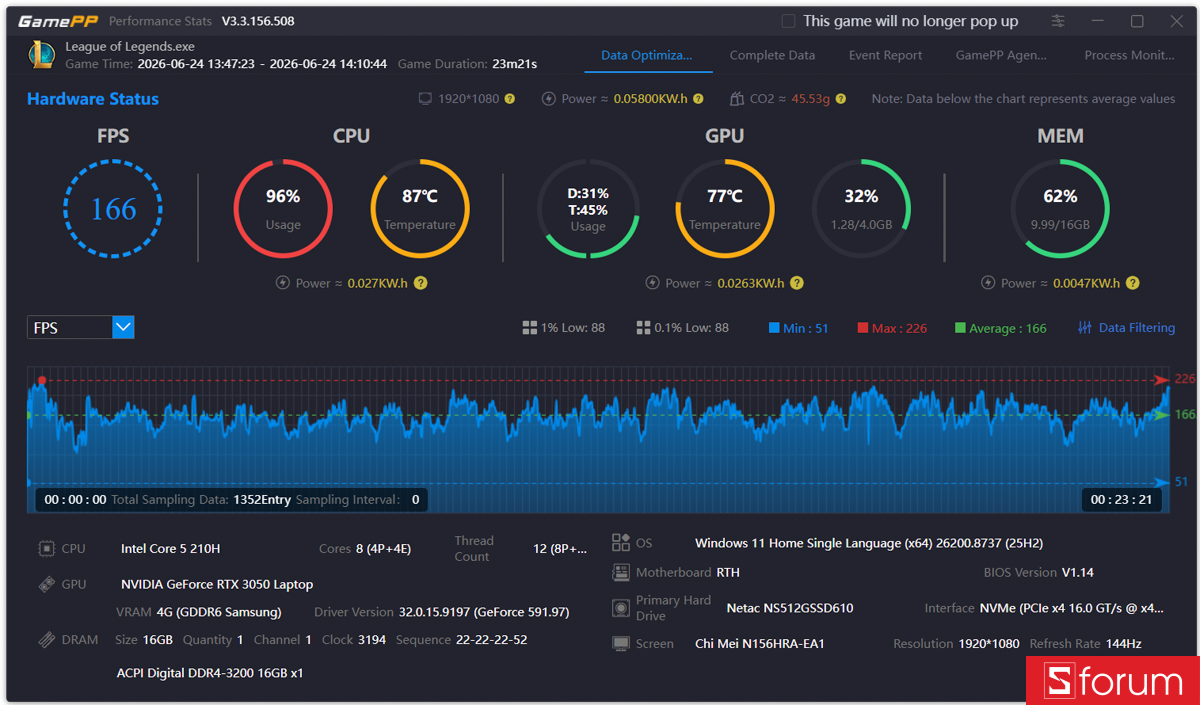Click the Driver Version 32.0.15.9197 value
Screen dimensions: 1200x705
(x=484, y=612)
